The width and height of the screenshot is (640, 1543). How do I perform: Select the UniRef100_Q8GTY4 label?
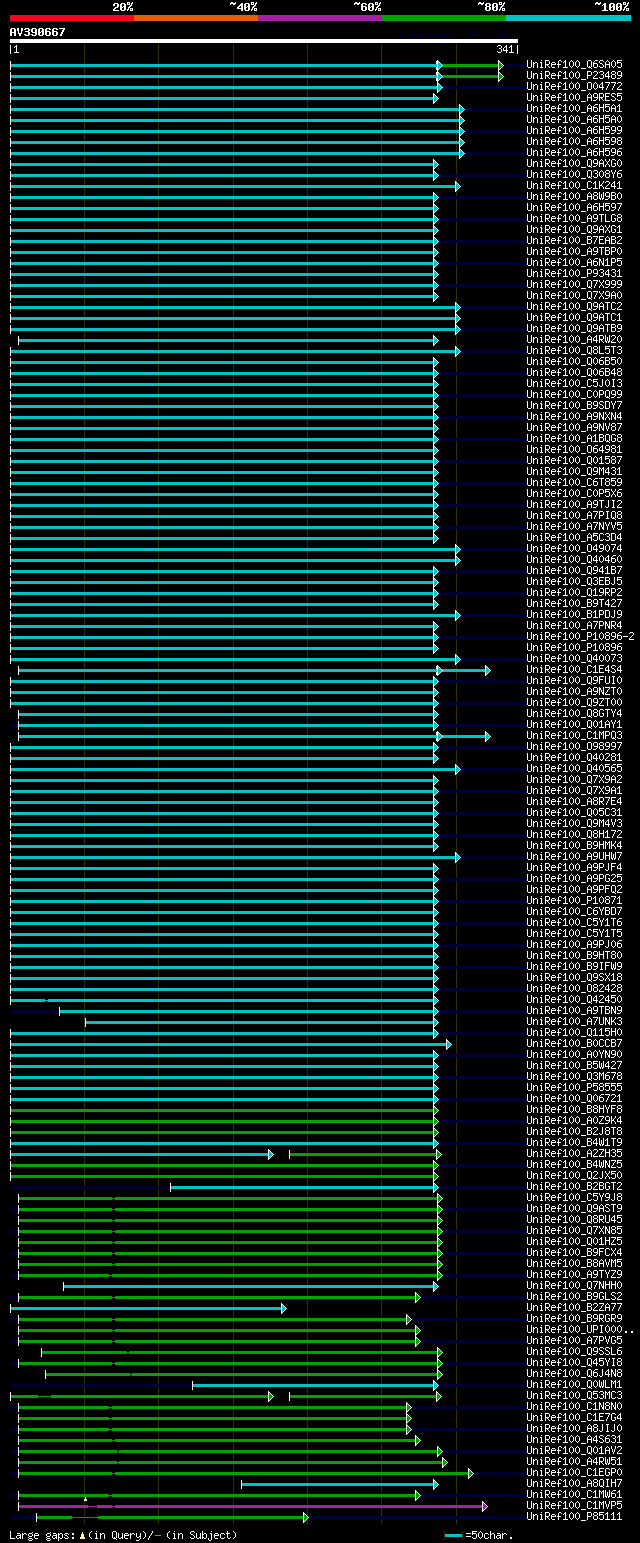click(574, 713)
